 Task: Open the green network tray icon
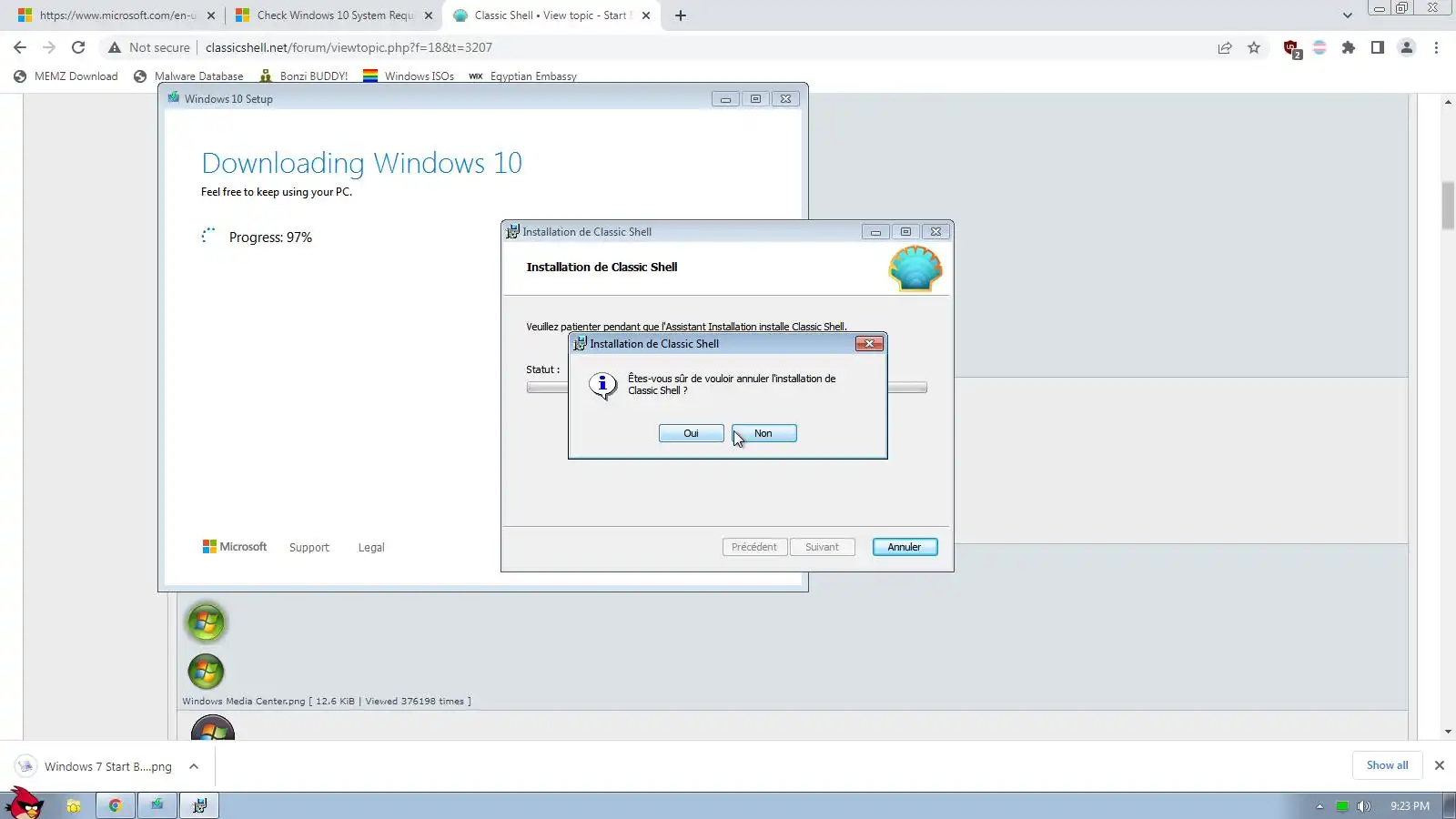pyautogui.click(x=1342, y=806)
